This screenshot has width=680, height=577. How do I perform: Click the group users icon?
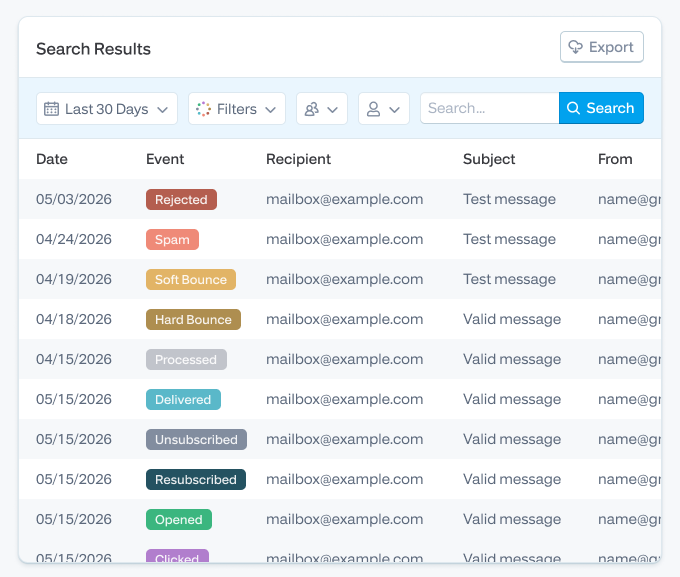pyautogui.click(x=312, y=109)
